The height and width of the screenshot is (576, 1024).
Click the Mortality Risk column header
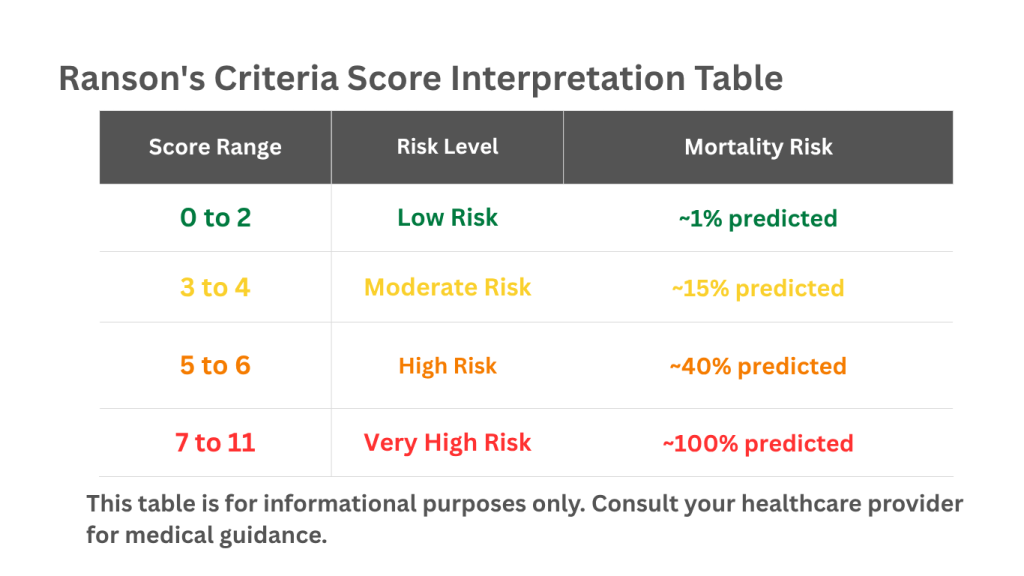[758, 147]
